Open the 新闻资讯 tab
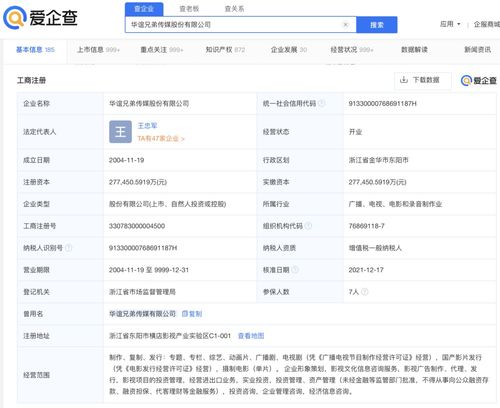This screenshot has height=408, width=500. [478, 50]
